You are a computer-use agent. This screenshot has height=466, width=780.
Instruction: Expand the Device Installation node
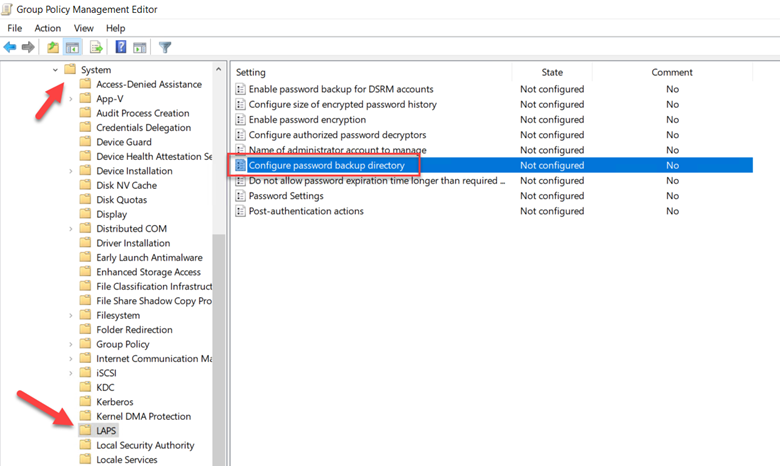click(x=71, y=171)
